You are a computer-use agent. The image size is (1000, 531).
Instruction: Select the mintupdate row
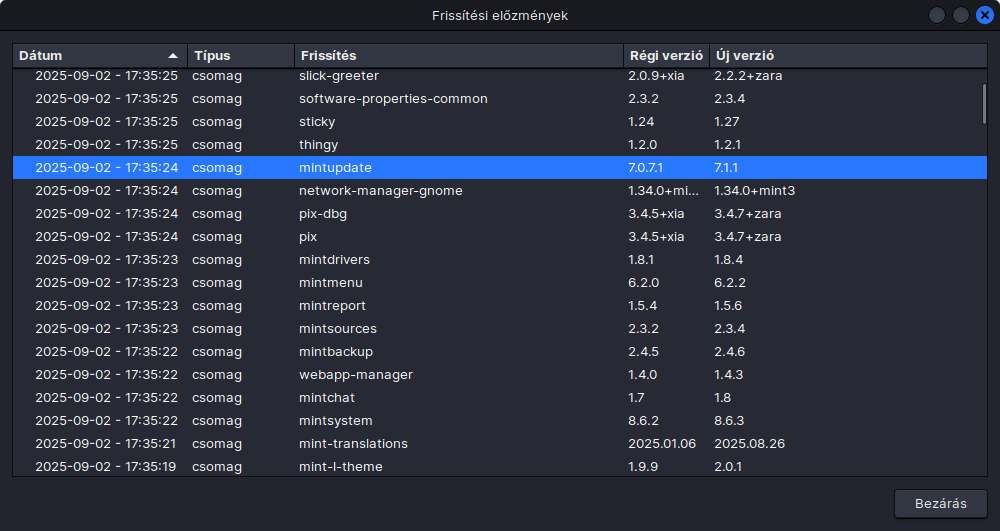pos(500,168)
